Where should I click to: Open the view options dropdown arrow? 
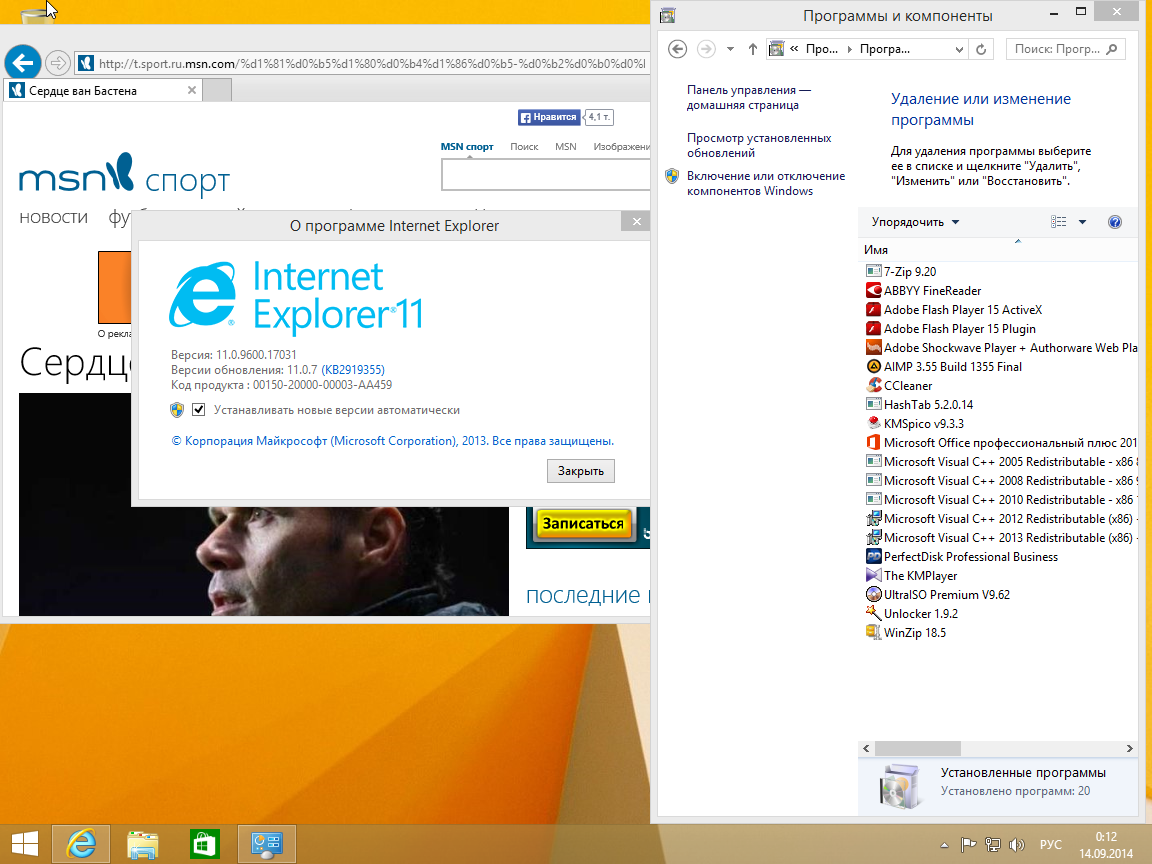(1082, 222)
